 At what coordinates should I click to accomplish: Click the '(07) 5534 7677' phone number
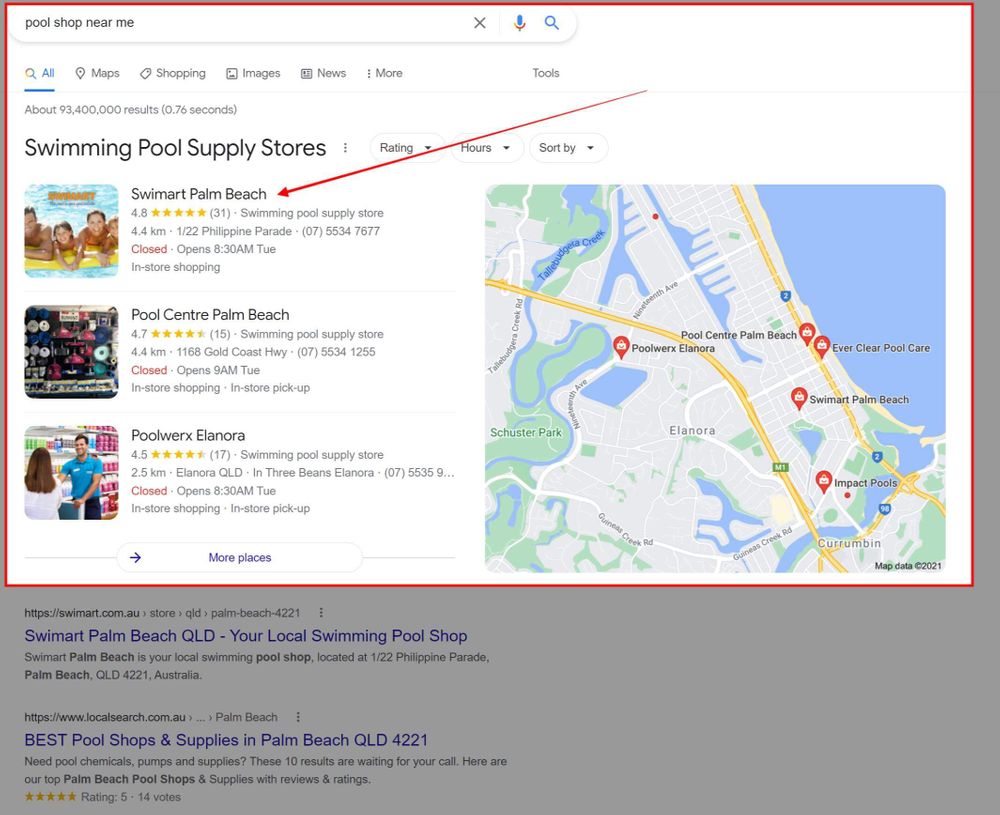(341, 231)
